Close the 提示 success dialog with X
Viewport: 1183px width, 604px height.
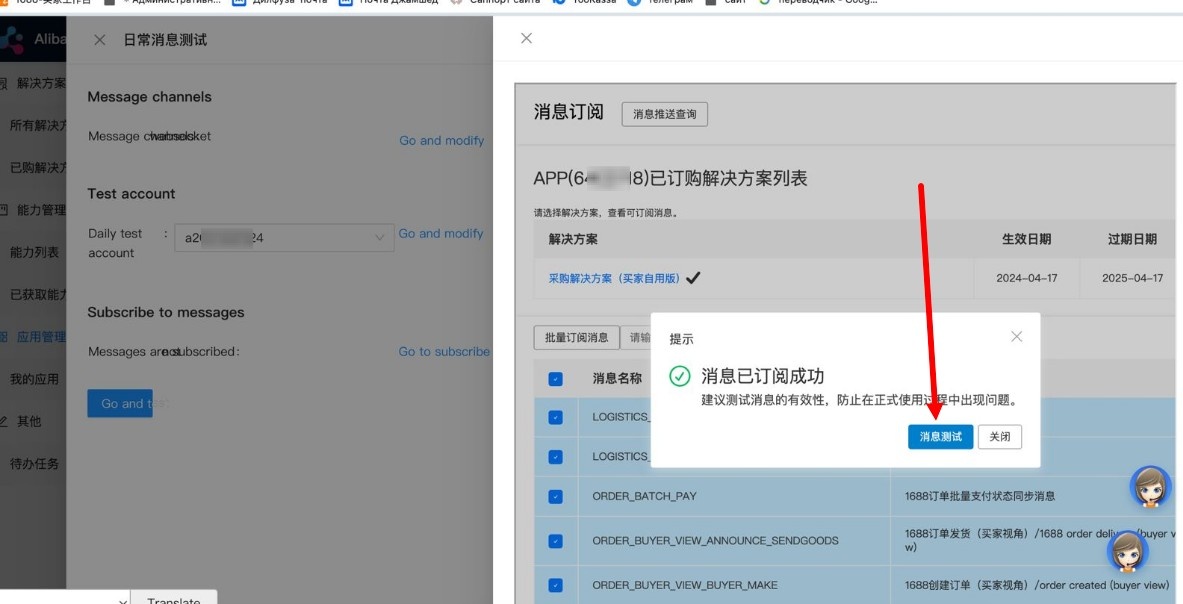[x=1016, y=337]
